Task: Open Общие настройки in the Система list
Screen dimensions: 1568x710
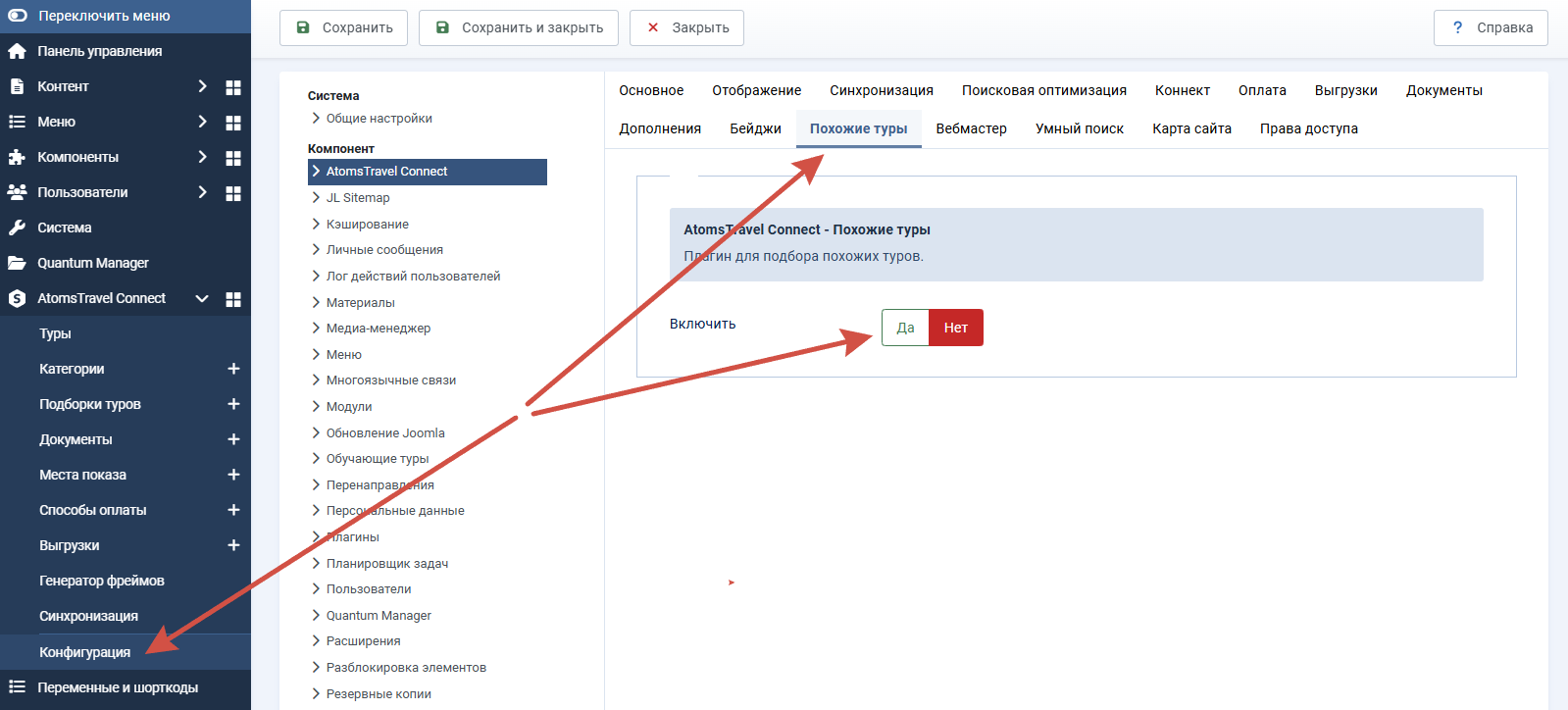Action: (379, 119)
